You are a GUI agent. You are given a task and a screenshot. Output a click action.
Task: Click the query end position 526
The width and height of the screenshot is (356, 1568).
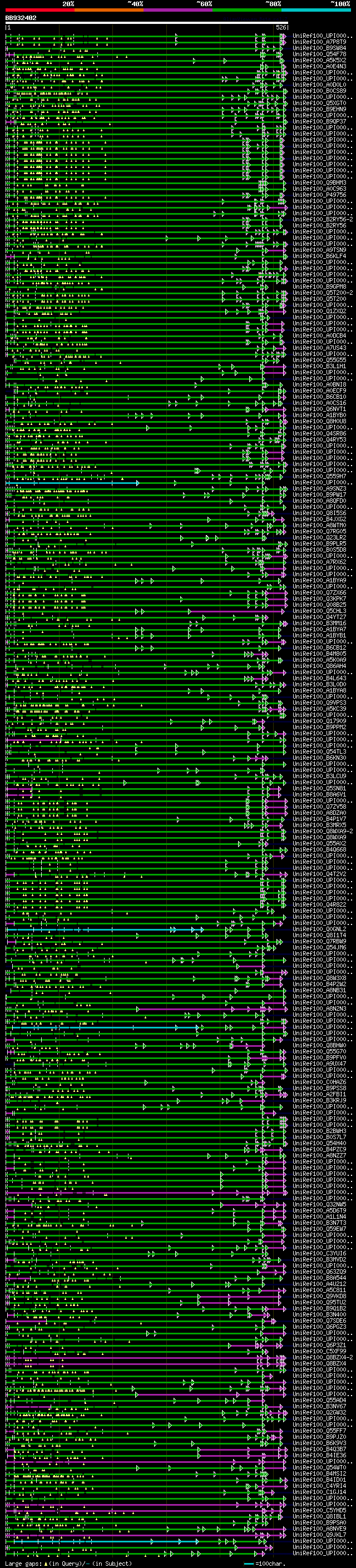point(281,28)
